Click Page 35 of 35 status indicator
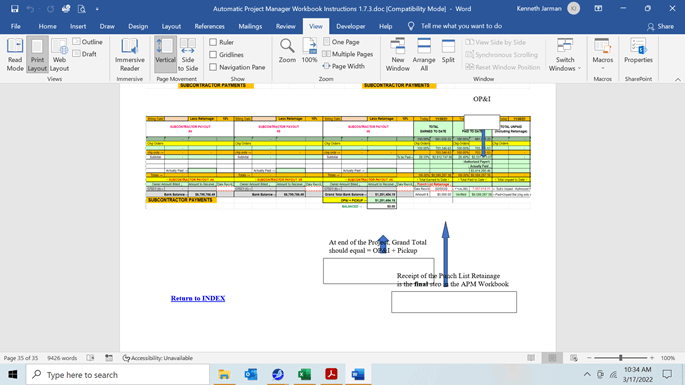Viewport: 685px width, 385px height. pos(21,358)
